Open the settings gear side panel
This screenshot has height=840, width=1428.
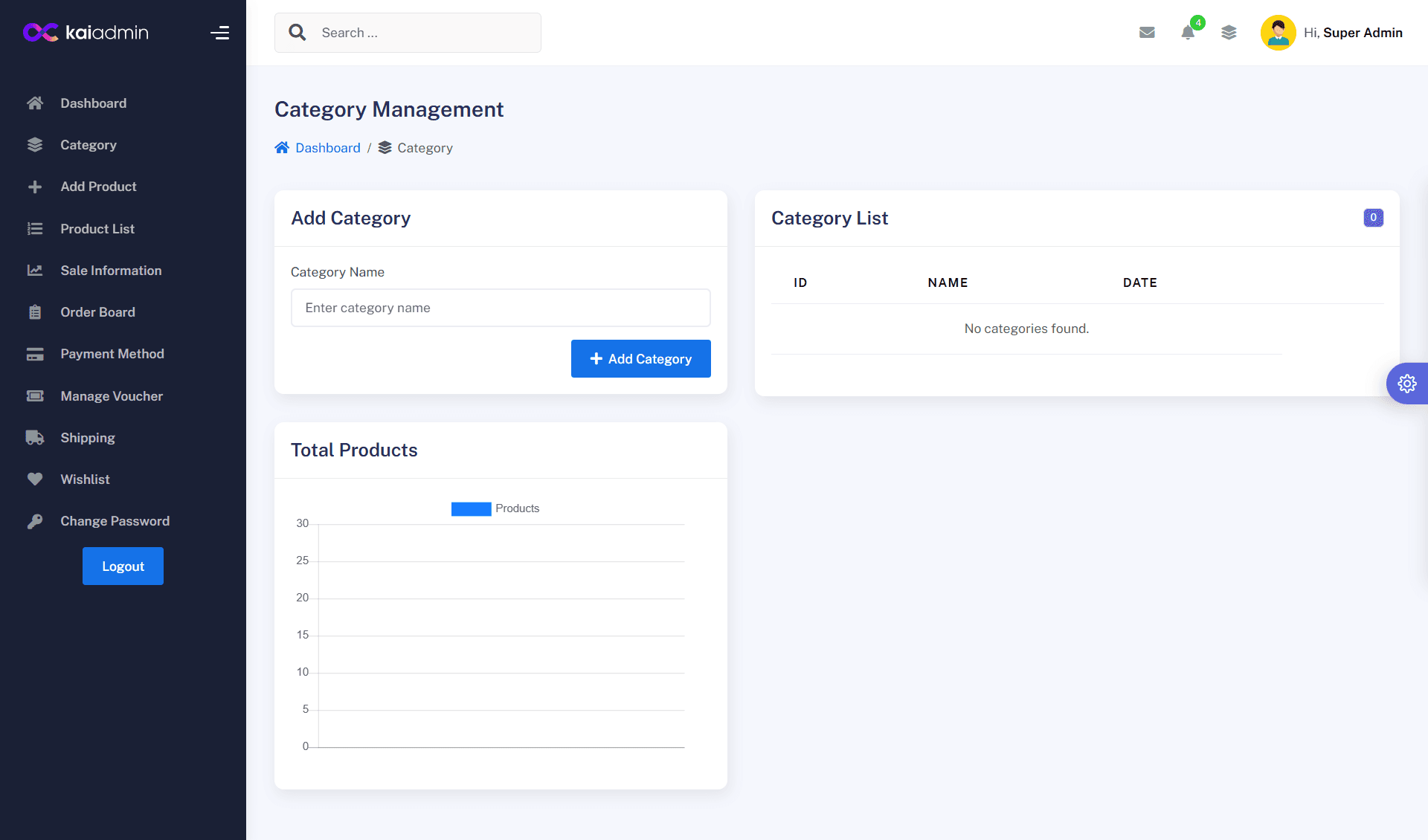click(1407, 384)
